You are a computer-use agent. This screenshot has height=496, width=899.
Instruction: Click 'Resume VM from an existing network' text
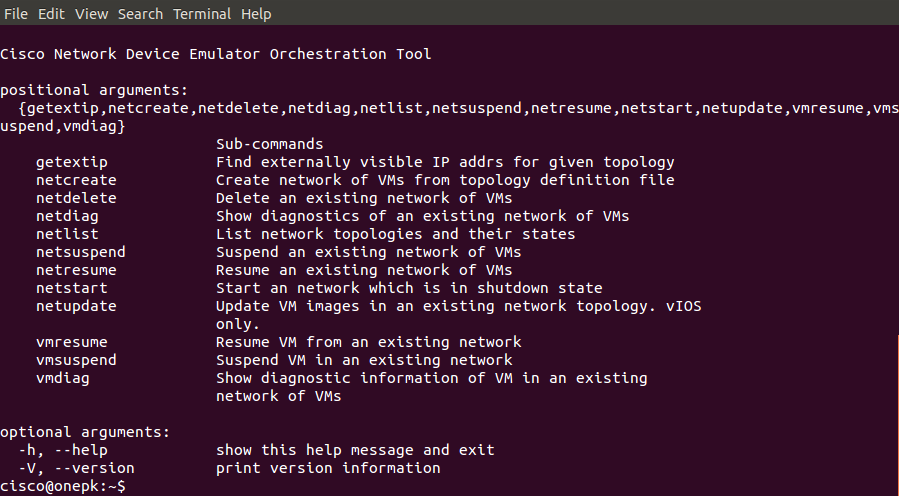coord(368,342)
